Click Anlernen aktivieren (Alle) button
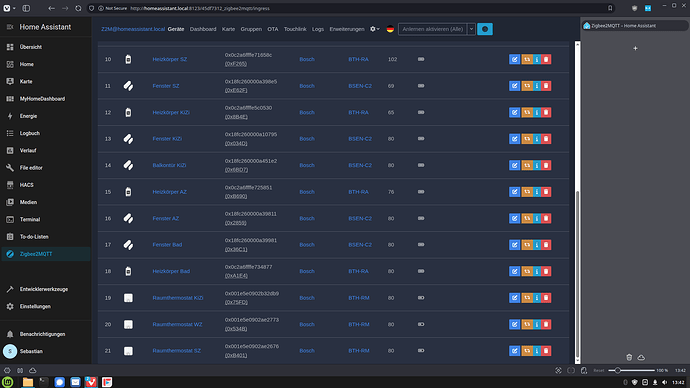The width and height of the screenshot is (690, 388). [x=433, y=29]
